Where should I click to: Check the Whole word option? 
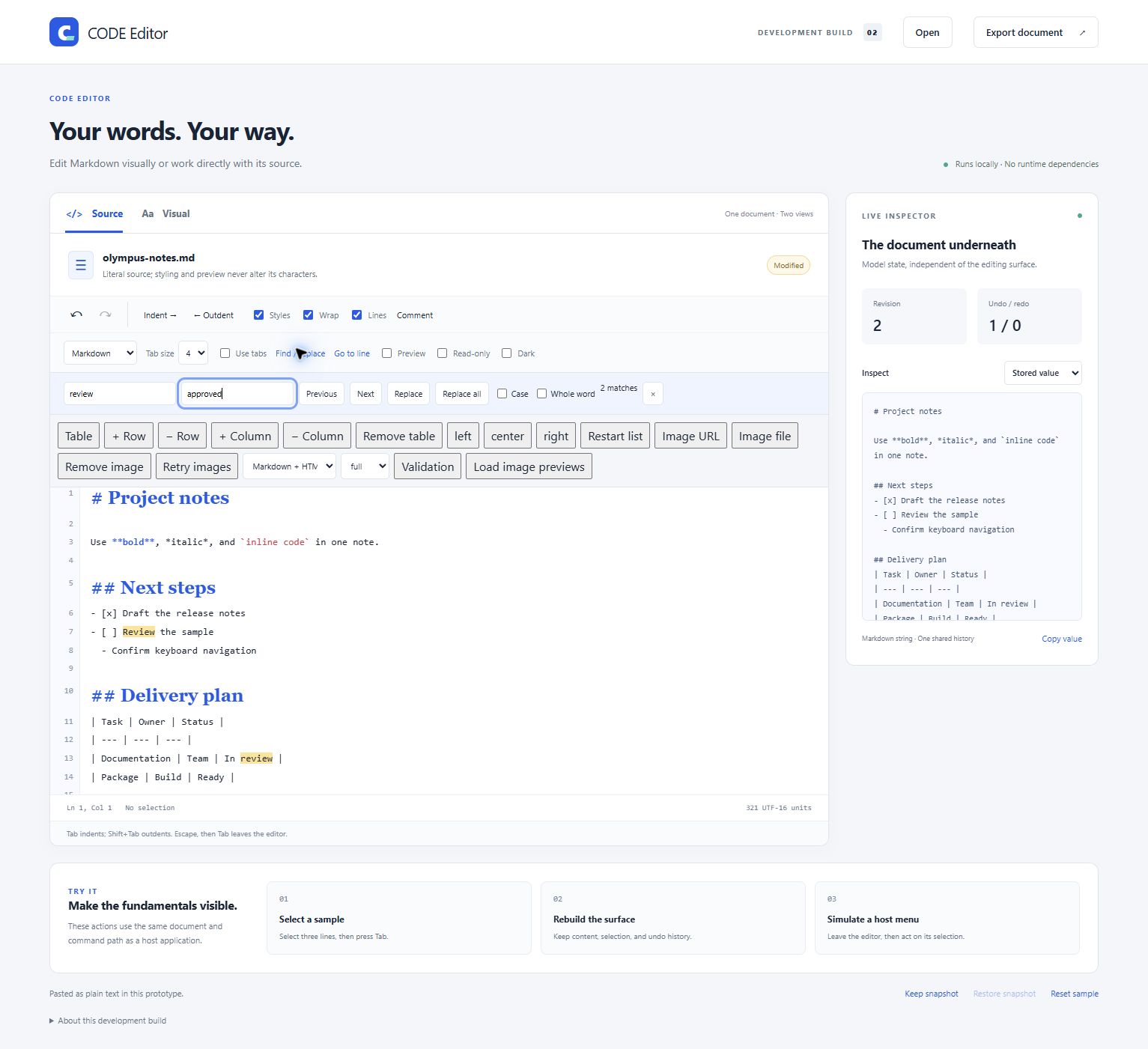pyautogui.click(x=541, y=394)
